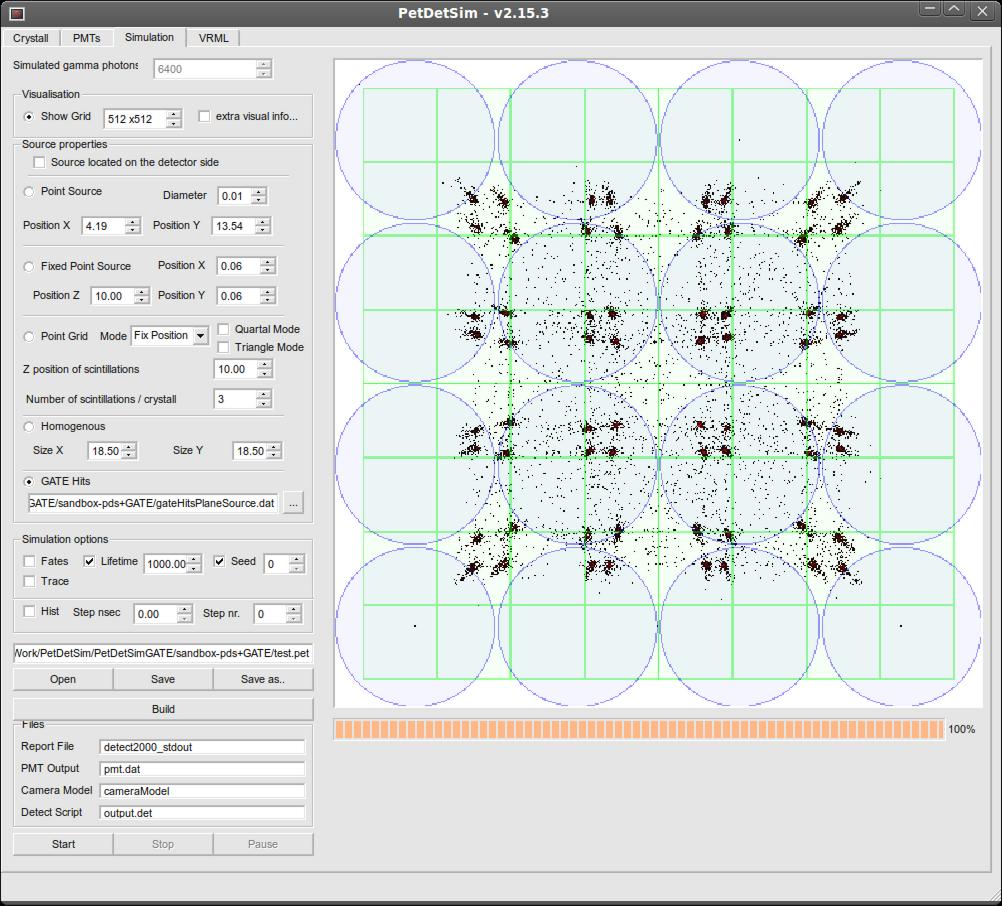Select the Simulation tab
Image resolution: width=1002 pixels, height=906 pixels.
pyautogui.click(x=150, y=37)
